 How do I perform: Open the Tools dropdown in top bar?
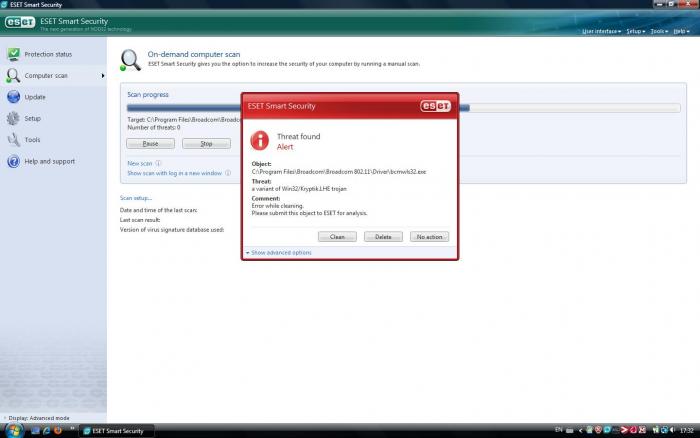pos(659,31)
